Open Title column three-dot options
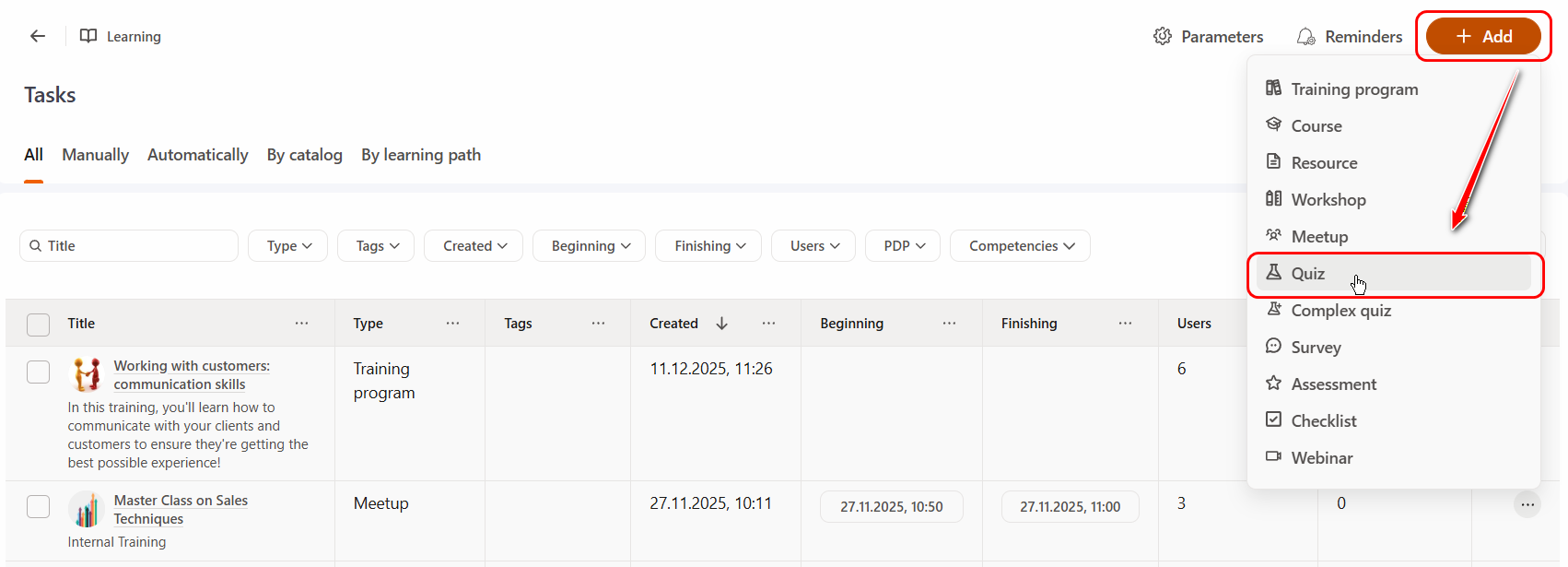 coord(301,323)
